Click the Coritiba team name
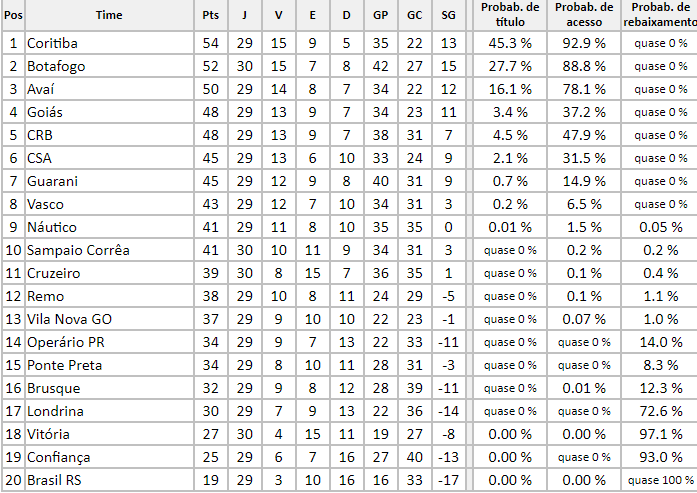The image size is (697, 493). point(52,43)
